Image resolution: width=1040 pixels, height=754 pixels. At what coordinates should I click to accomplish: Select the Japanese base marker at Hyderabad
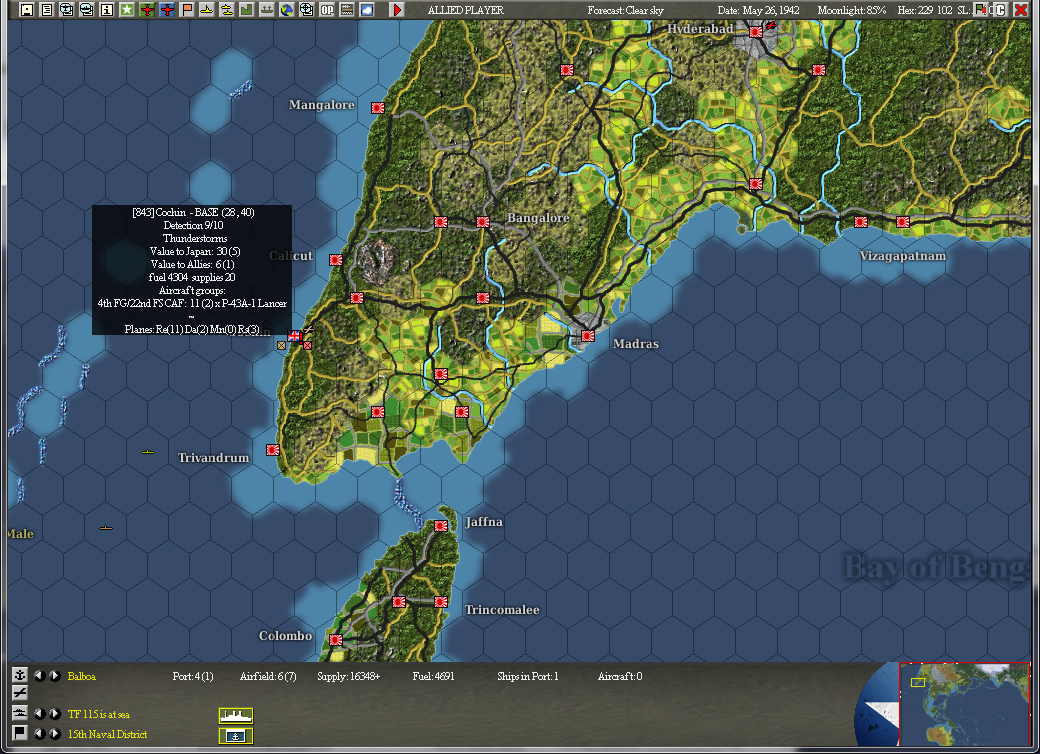(x=755, y=31)
